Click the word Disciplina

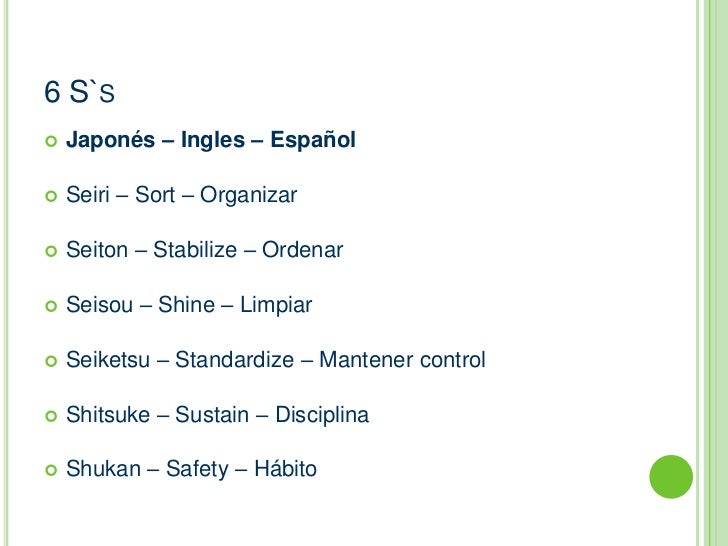pyautogui.click(x=322, y=414)
